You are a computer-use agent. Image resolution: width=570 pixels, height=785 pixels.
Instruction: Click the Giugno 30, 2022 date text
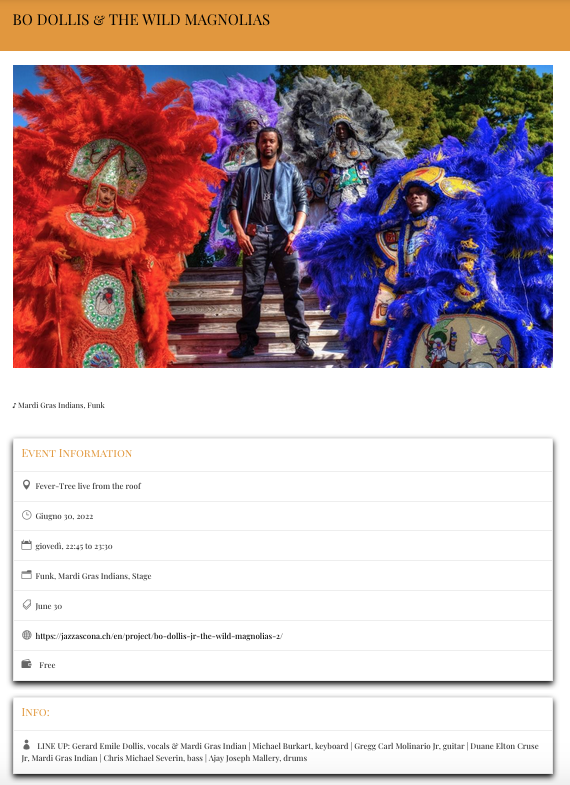tap(64, 516)
